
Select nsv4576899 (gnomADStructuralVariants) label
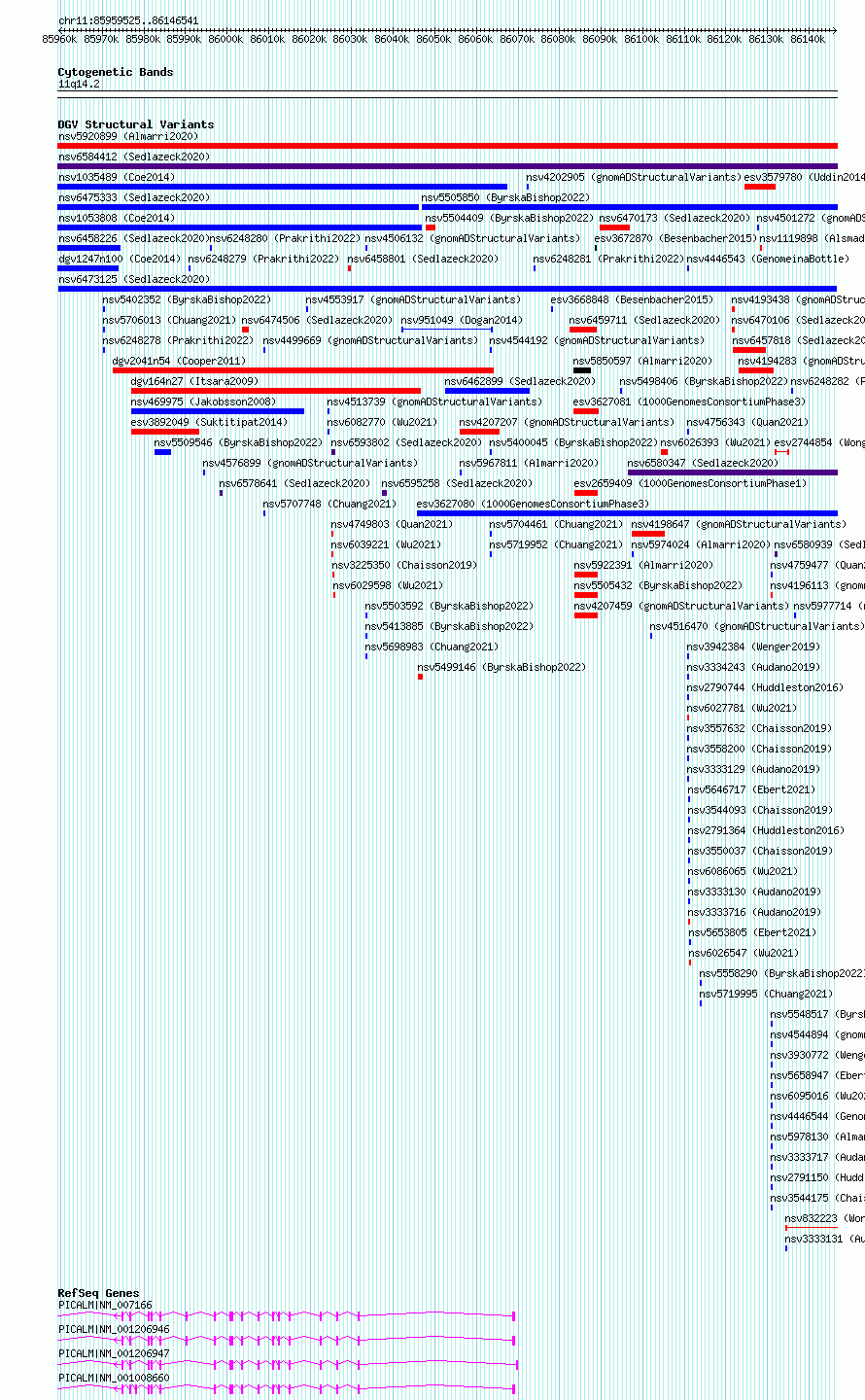[x=310, y=463]
